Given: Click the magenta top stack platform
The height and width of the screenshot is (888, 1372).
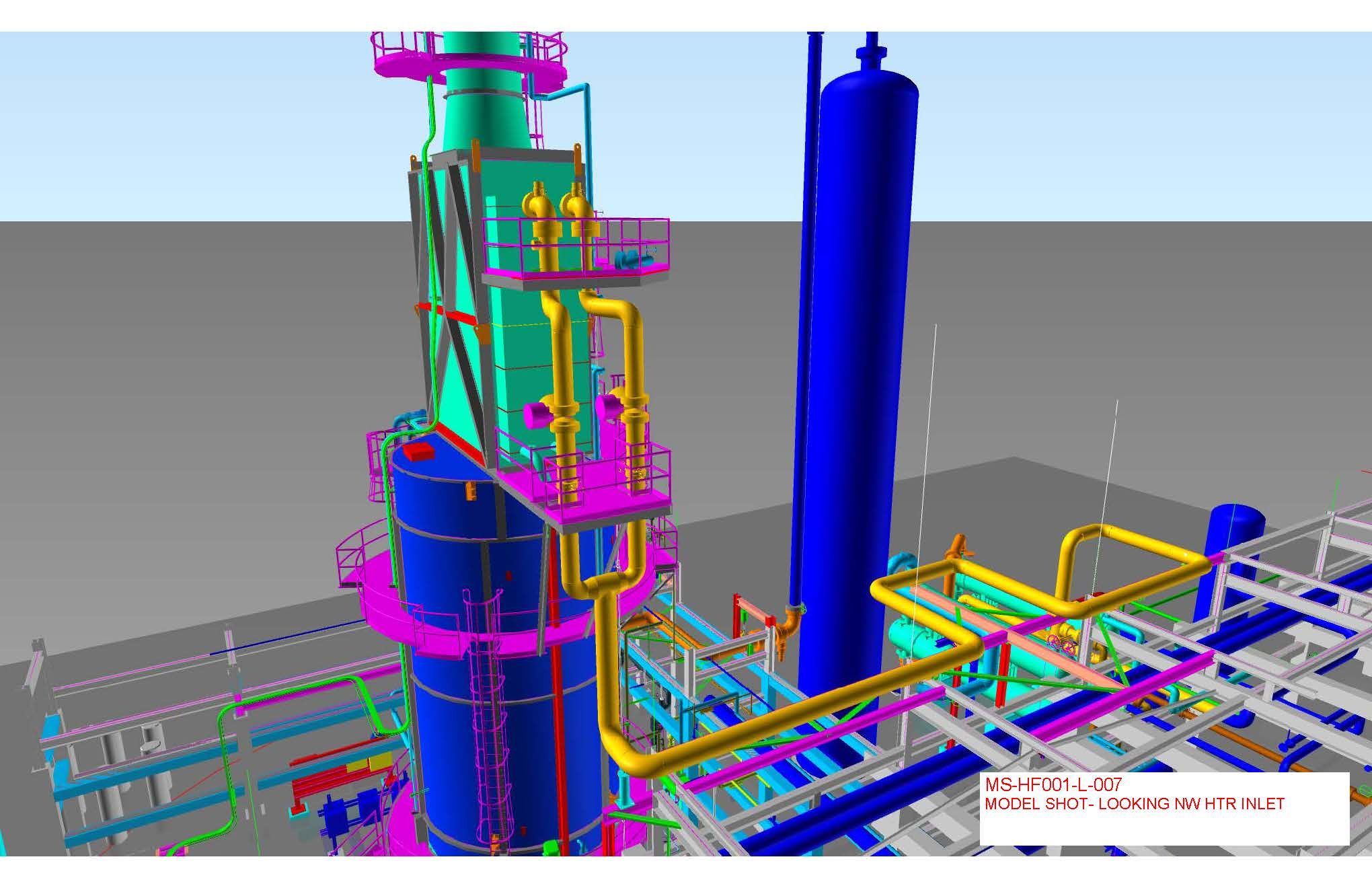Looking at the screenshot, I should coord(404,66).
